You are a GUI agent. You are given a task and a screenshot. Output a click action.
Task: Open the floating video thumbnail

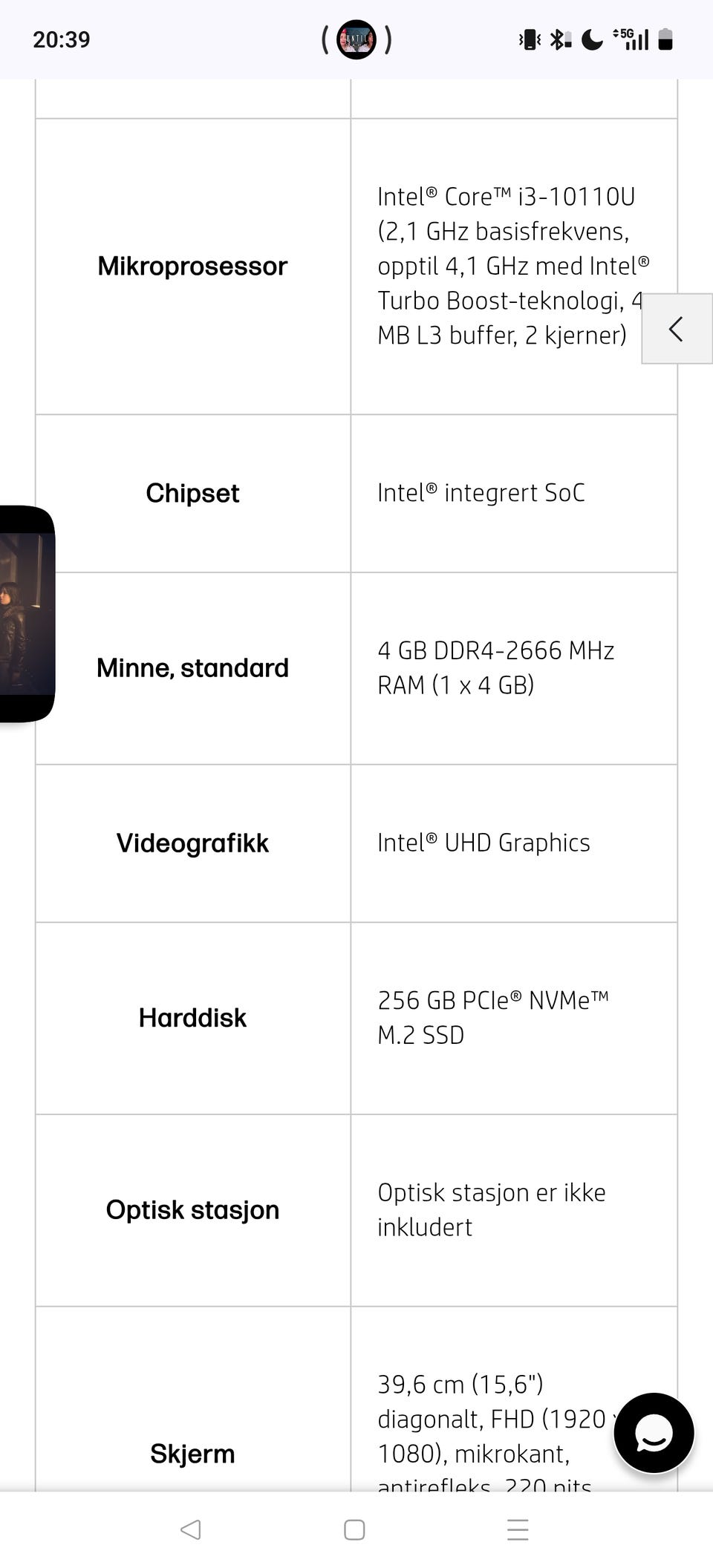point(27,613)
